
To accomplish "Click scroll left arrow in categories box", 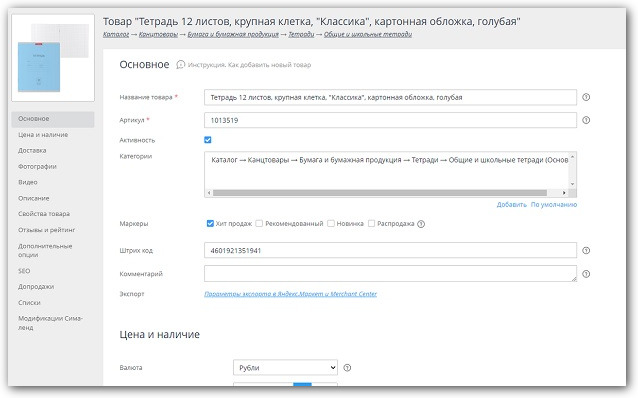I will [x=209, y=193].
